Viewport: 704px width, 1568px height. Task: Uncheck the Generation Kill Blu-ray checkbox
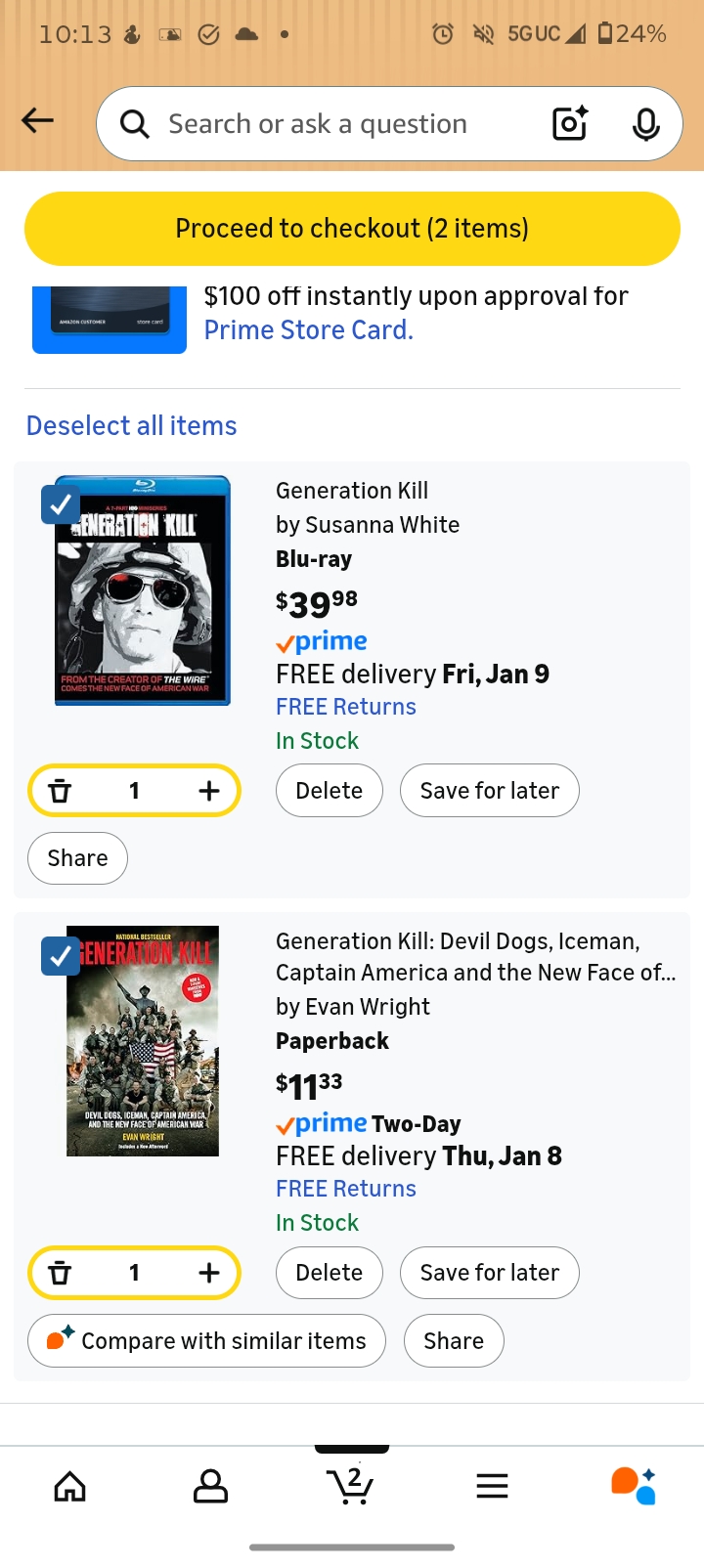pos(61,504)
